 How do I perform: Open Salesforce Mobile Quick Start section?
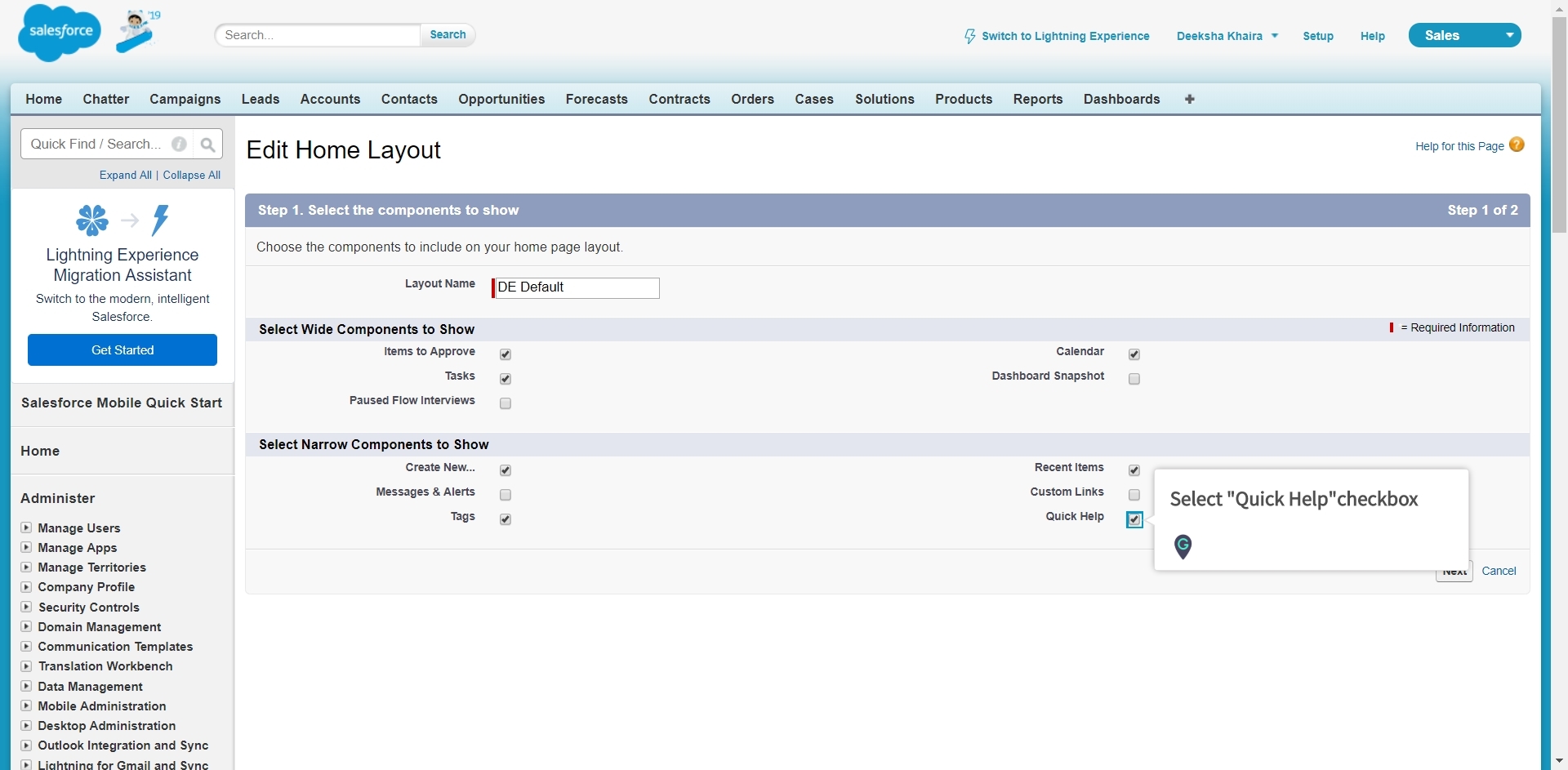122,403
